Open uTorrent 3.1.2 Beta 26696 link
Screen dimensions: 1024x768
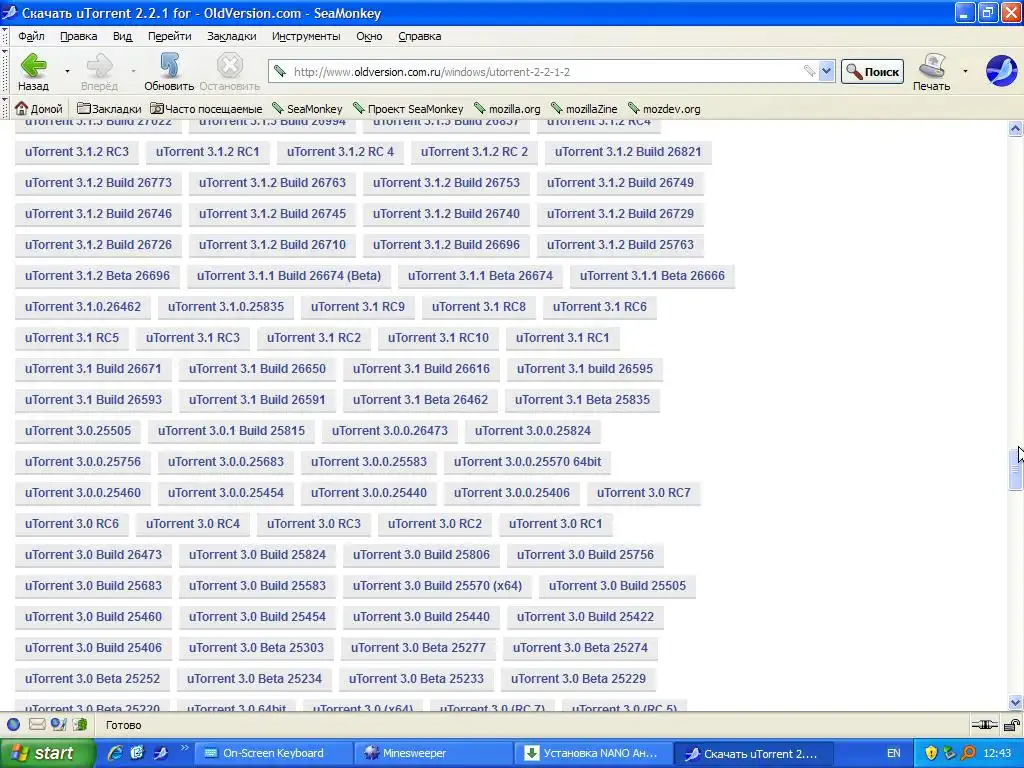(x=97, y=276)
